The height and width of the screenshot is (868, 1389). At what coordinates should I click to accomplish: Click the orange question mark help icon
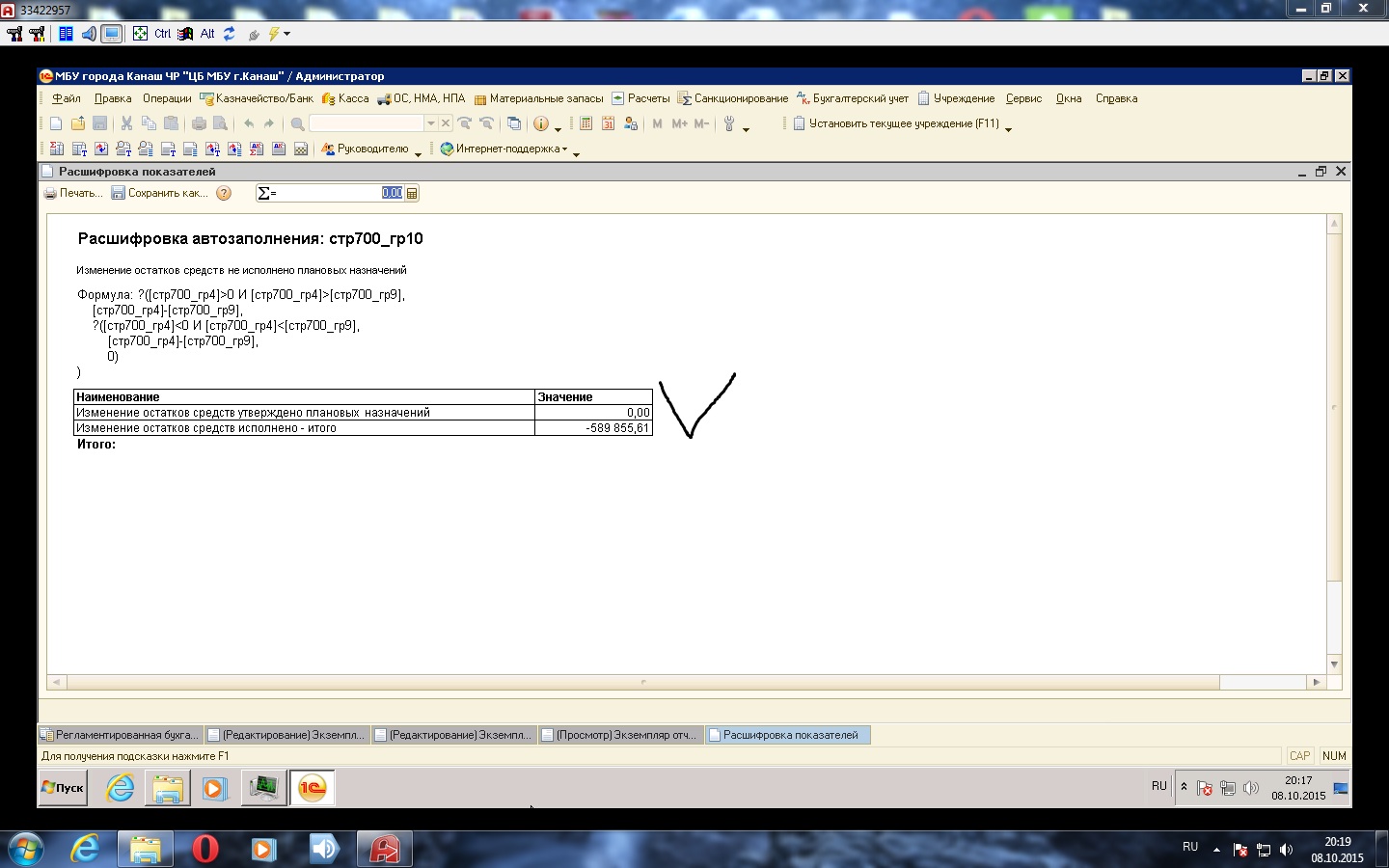click(x=224, y=193)
